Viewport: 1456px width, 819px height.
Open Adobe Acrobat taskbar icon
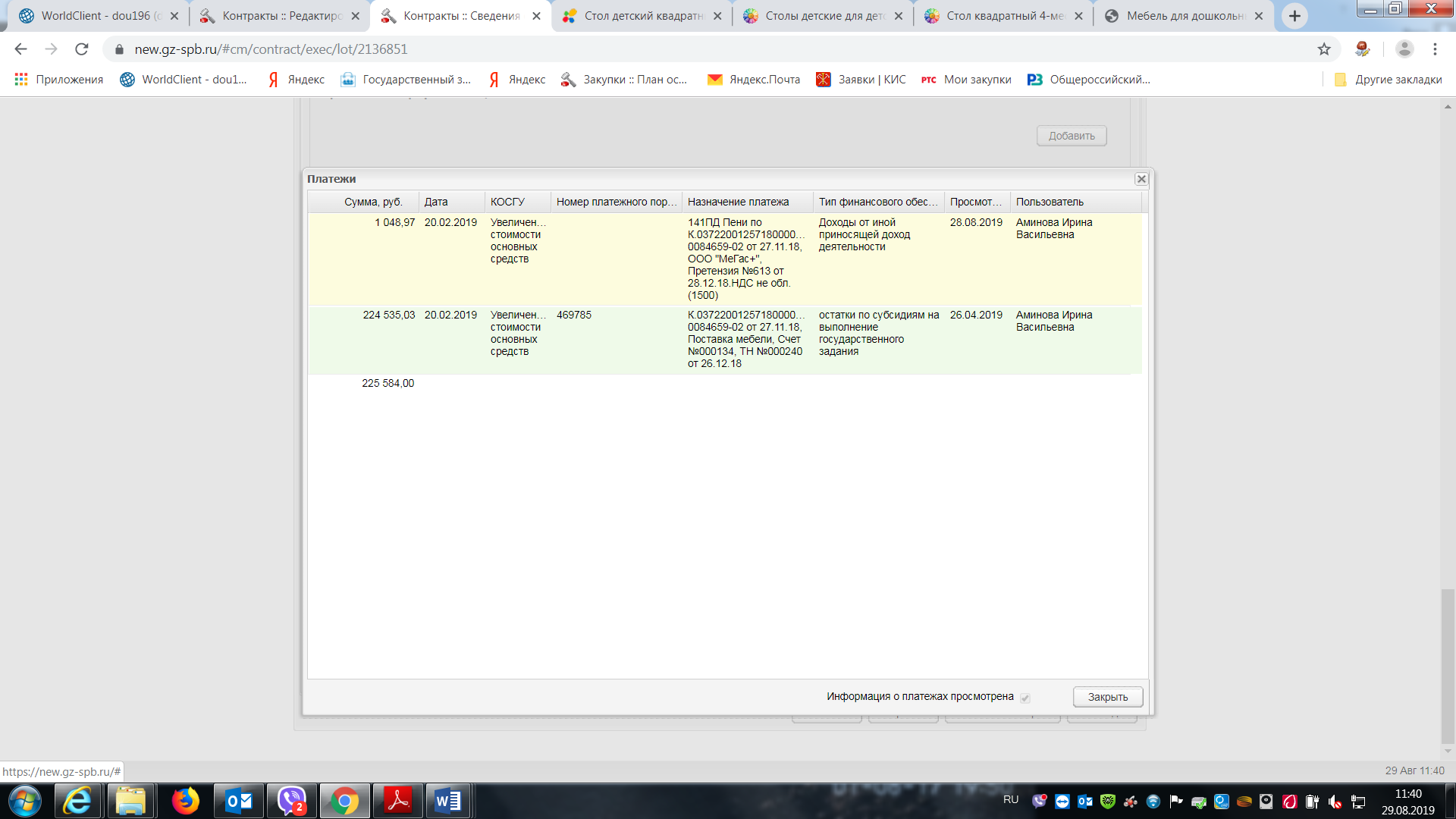(x=397, y=801)
